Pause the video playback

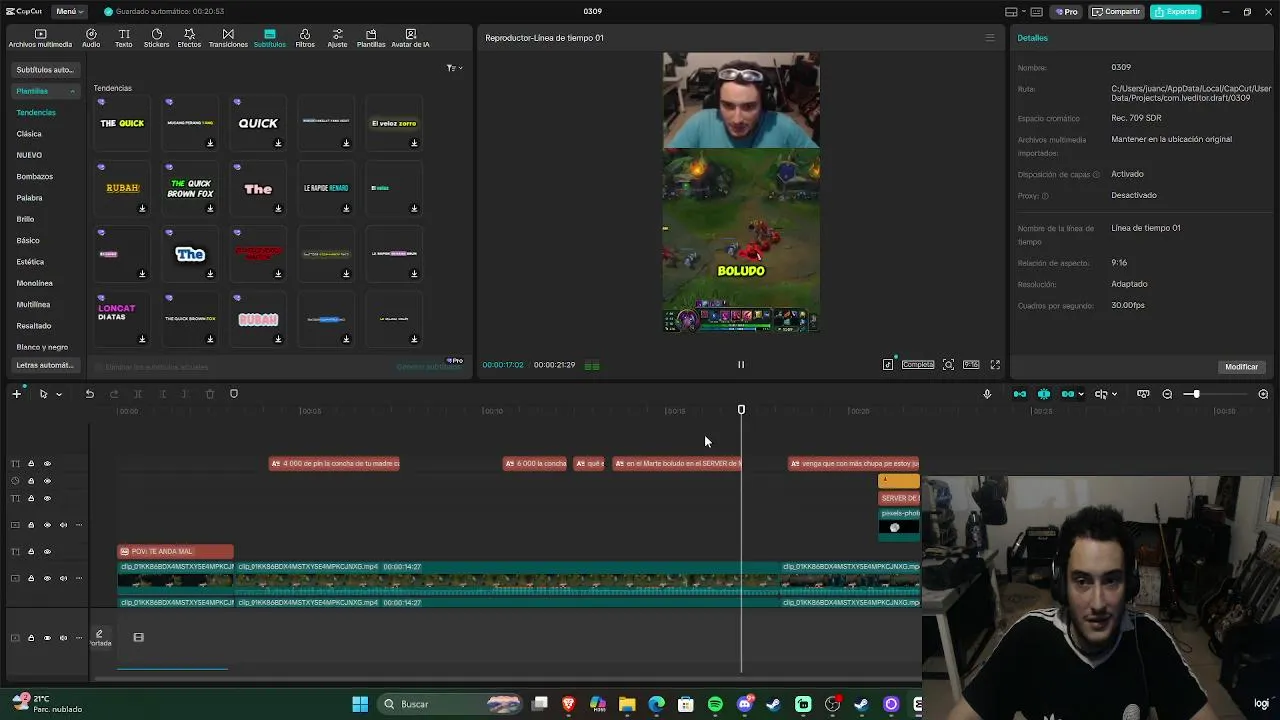tap(741, 365)
